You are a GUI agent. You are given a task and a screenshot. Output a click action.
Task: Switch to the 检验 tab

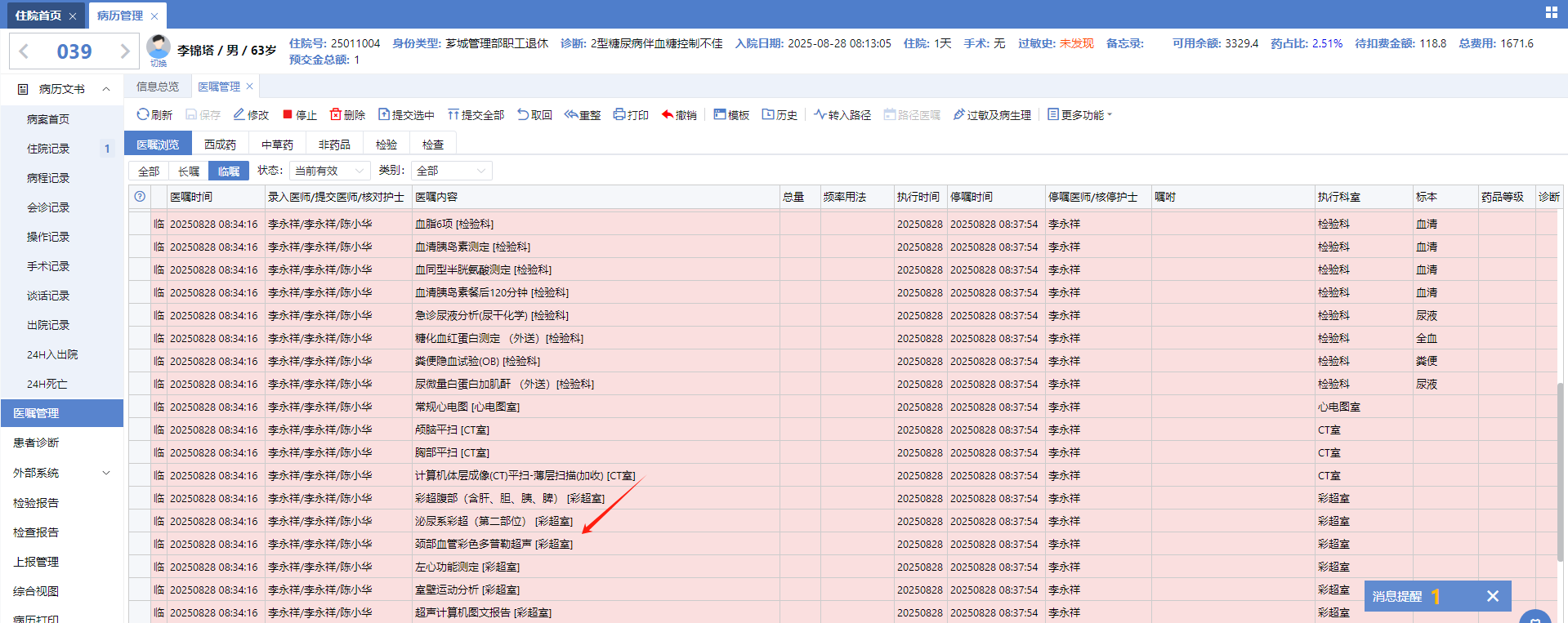pyautogui.click(x=386, y=145)
